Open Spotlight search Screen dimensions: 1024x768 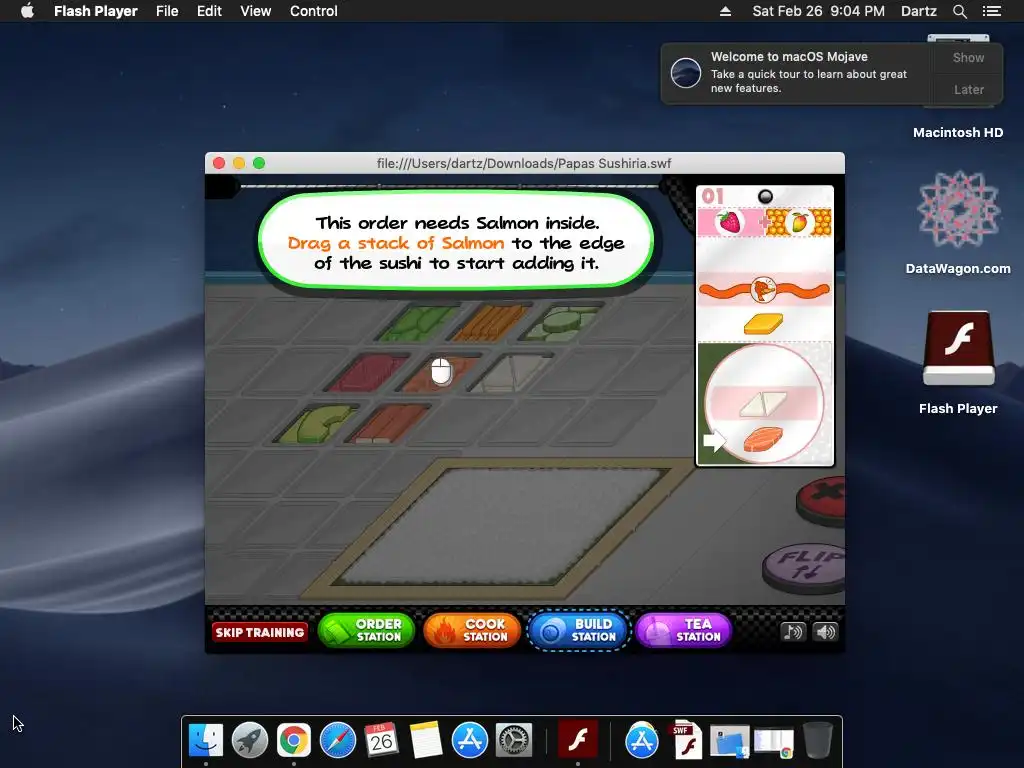pos(959,11)
